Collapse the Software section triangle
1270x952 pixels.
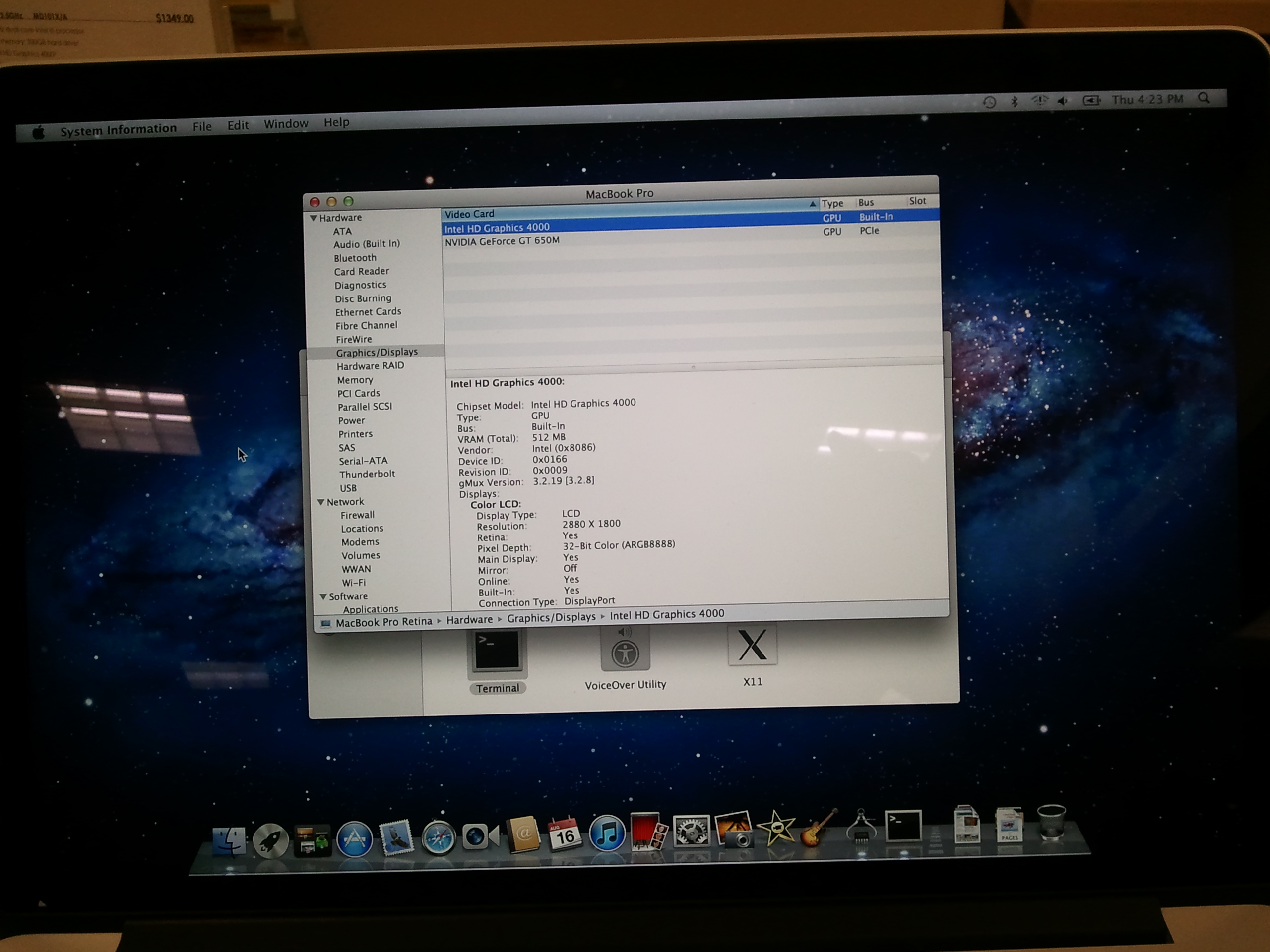pyautogui.click(x=323, y=597)
